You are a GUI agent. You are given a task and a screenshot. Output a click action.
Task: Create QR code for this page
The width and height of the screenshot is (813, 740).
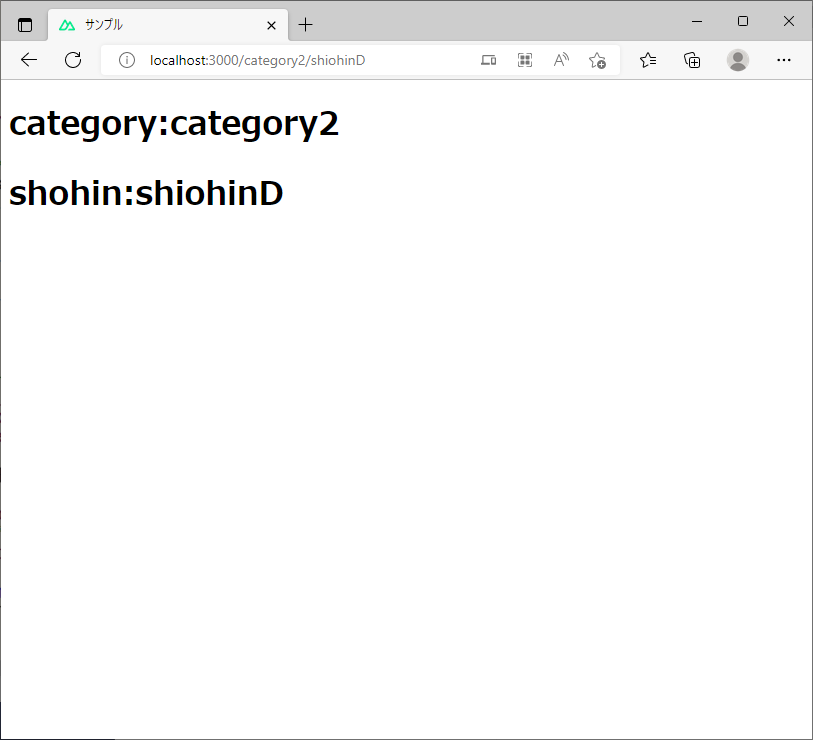tap(525, 60)
